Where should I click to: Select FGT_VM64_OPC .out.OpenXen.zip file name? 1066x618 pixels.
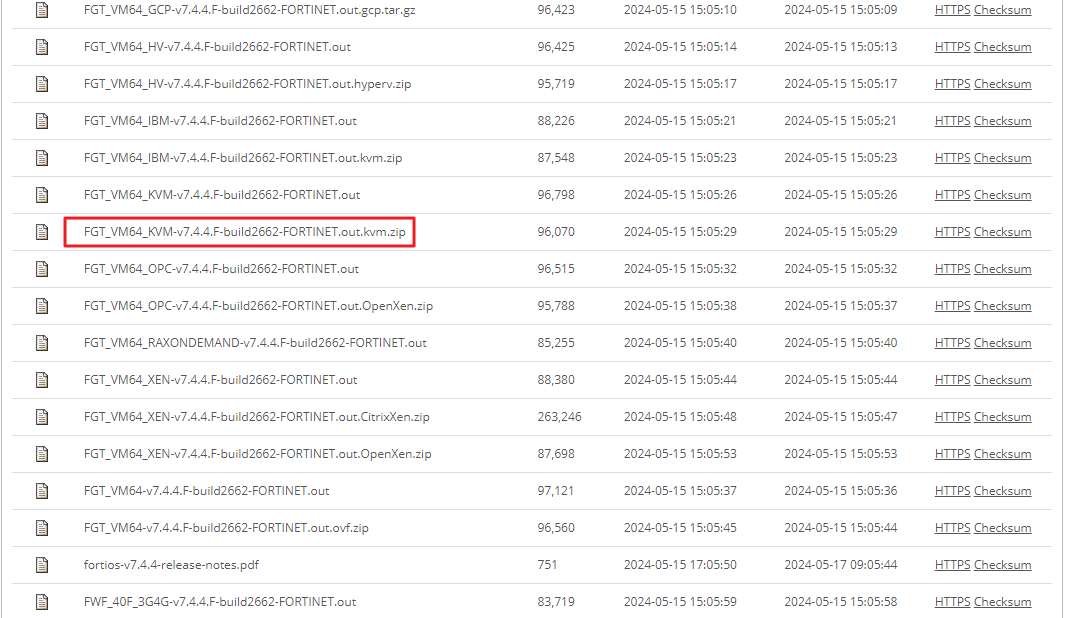(258, 306)
